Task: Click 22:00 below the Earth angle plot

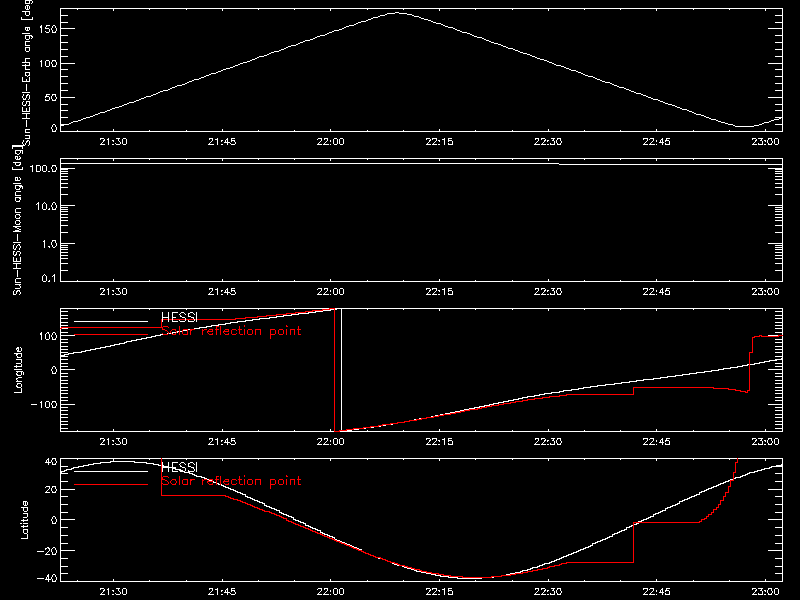Action: [x=331, y=142]
